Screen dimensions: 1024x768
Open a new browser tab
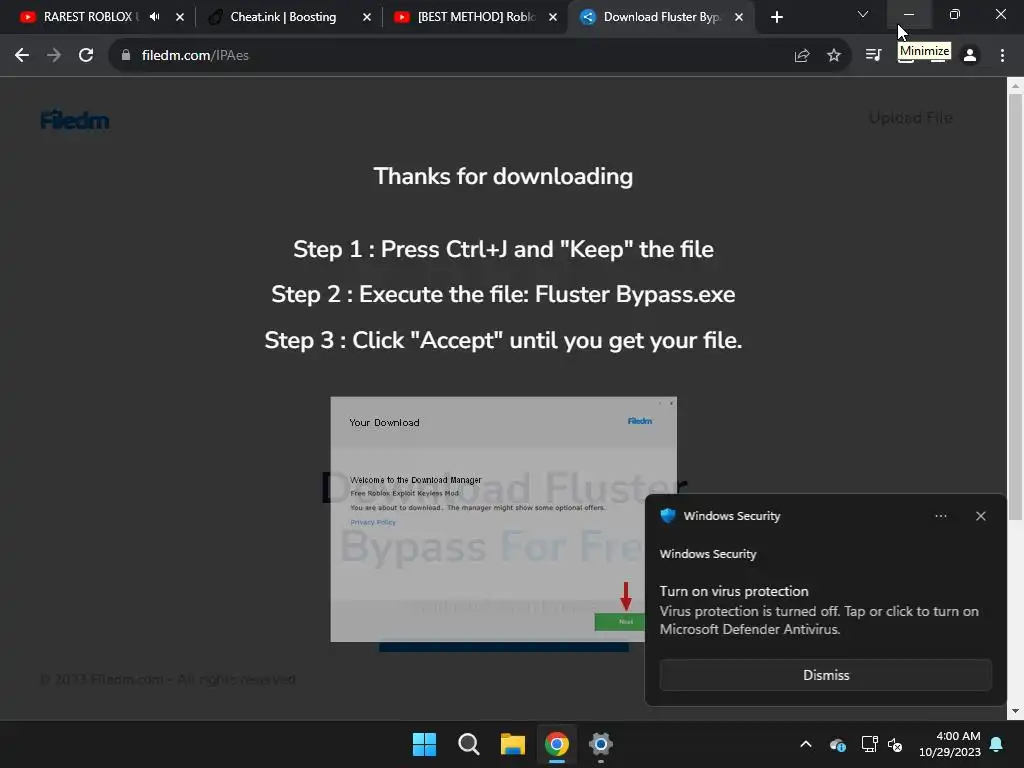point(776,17)
